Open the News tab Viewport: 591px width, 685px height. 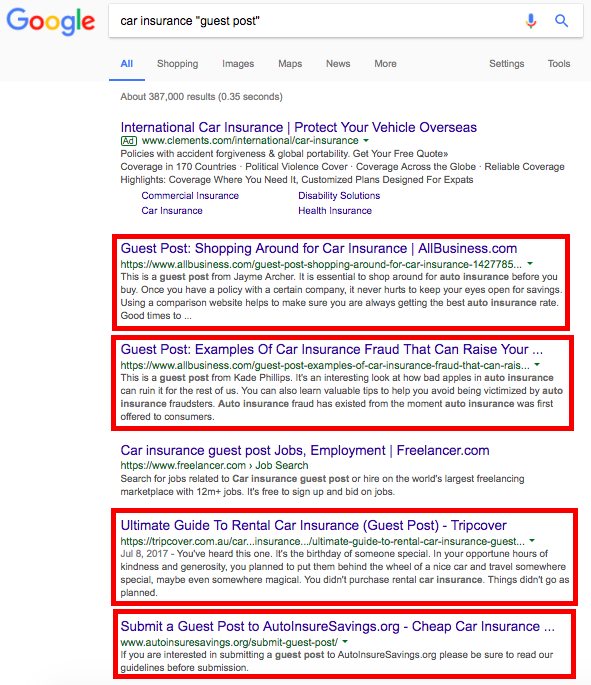[338, 64]
